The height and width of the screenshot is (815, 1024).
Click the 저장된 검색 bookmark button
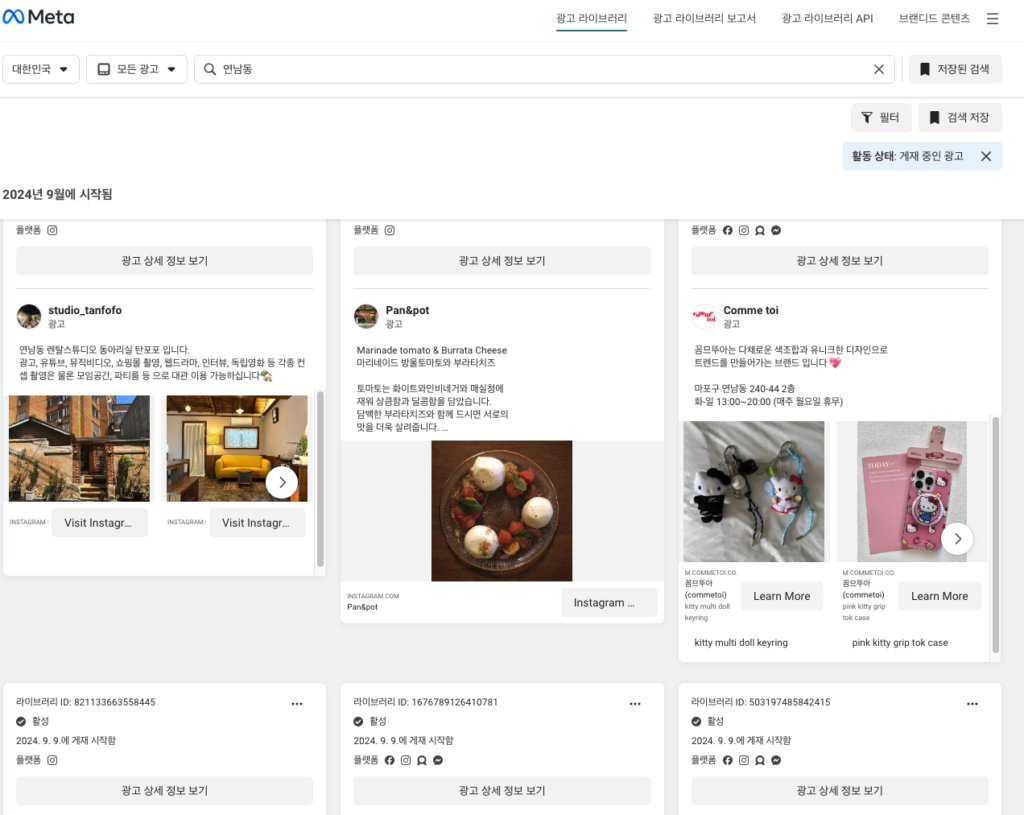tap(955, 69)
